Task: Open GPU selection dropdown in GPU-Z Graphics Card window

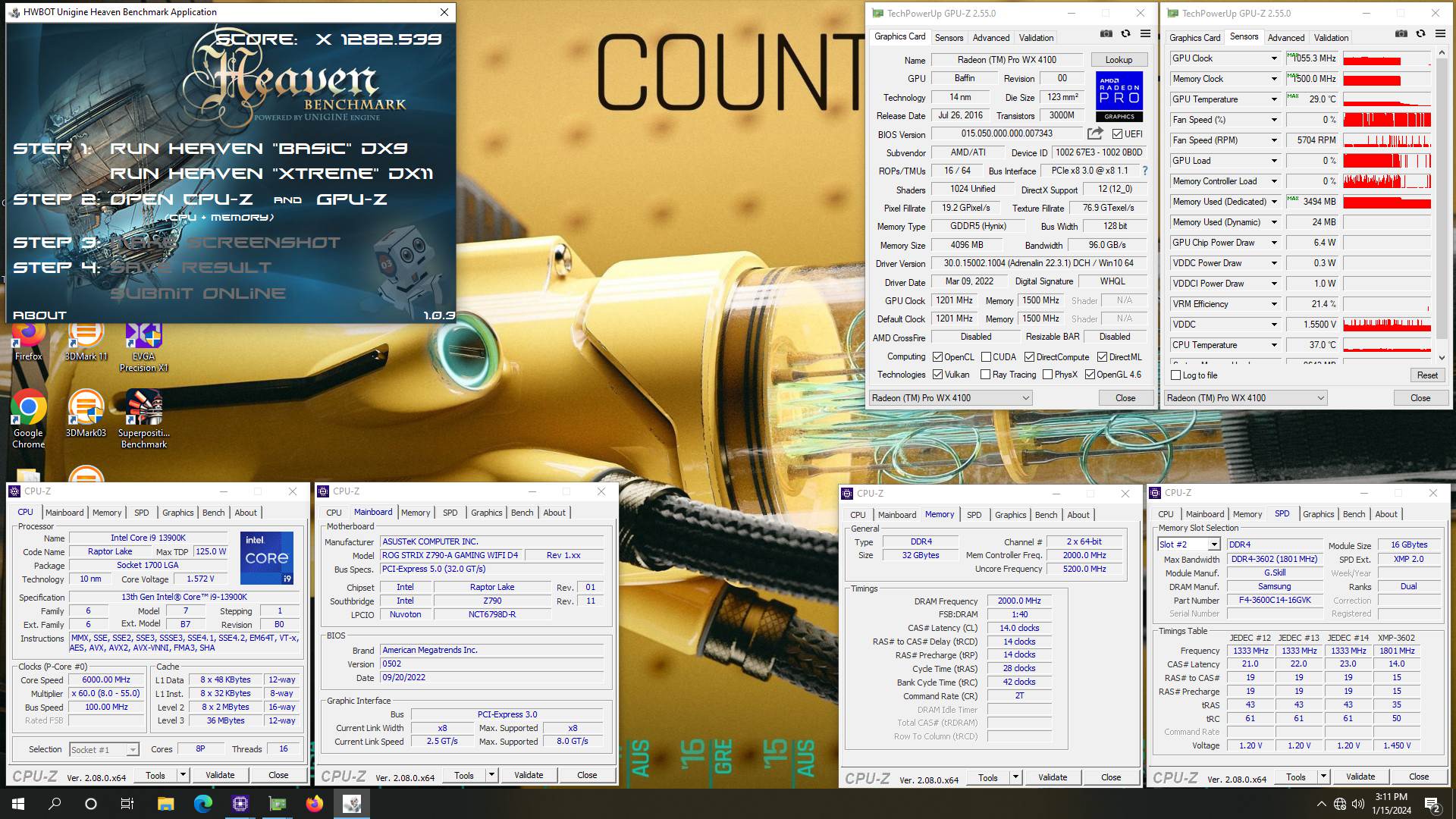Action: click(951, 398)
